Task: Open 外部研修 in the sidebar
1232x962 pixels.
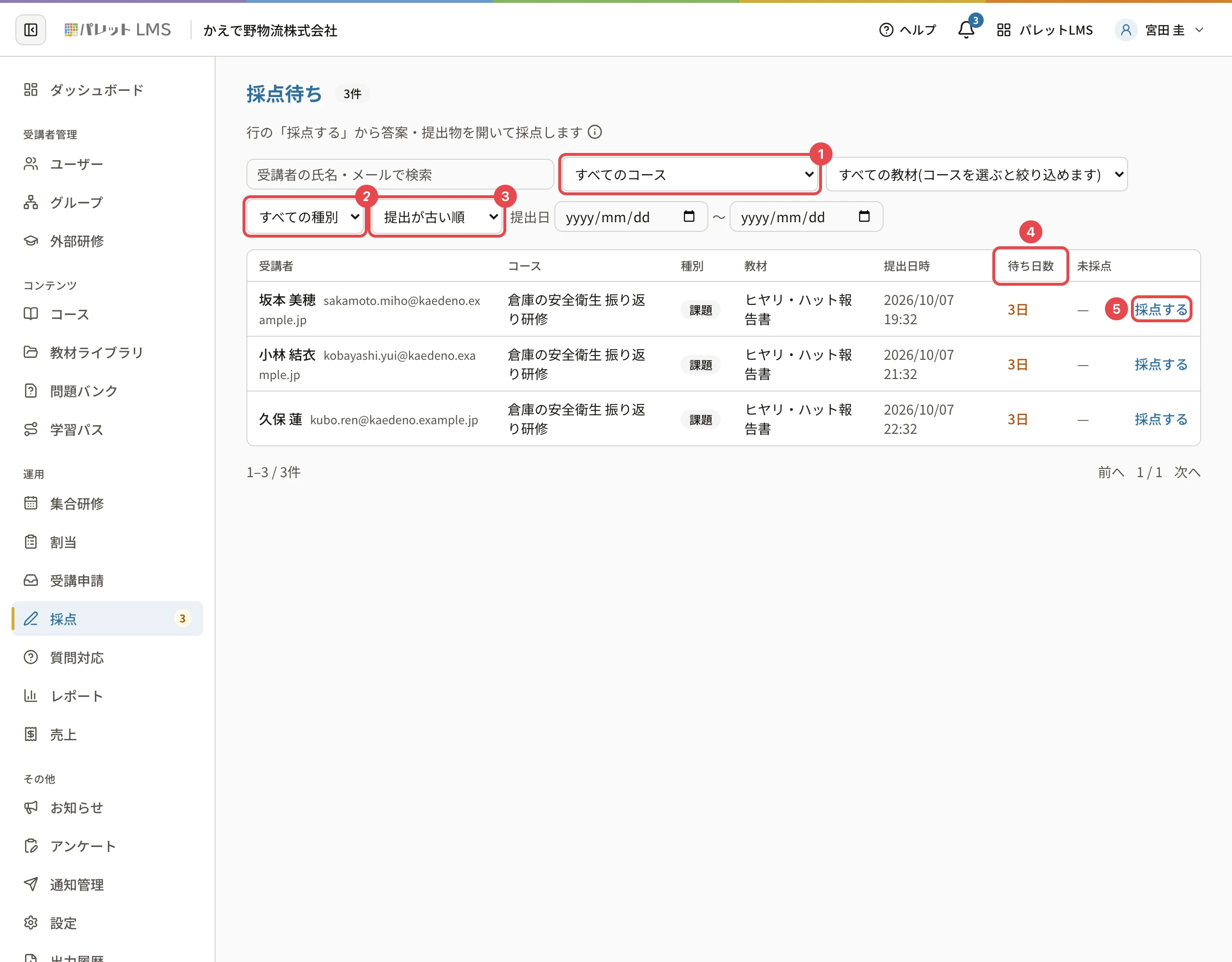Action: coord(107,241)
